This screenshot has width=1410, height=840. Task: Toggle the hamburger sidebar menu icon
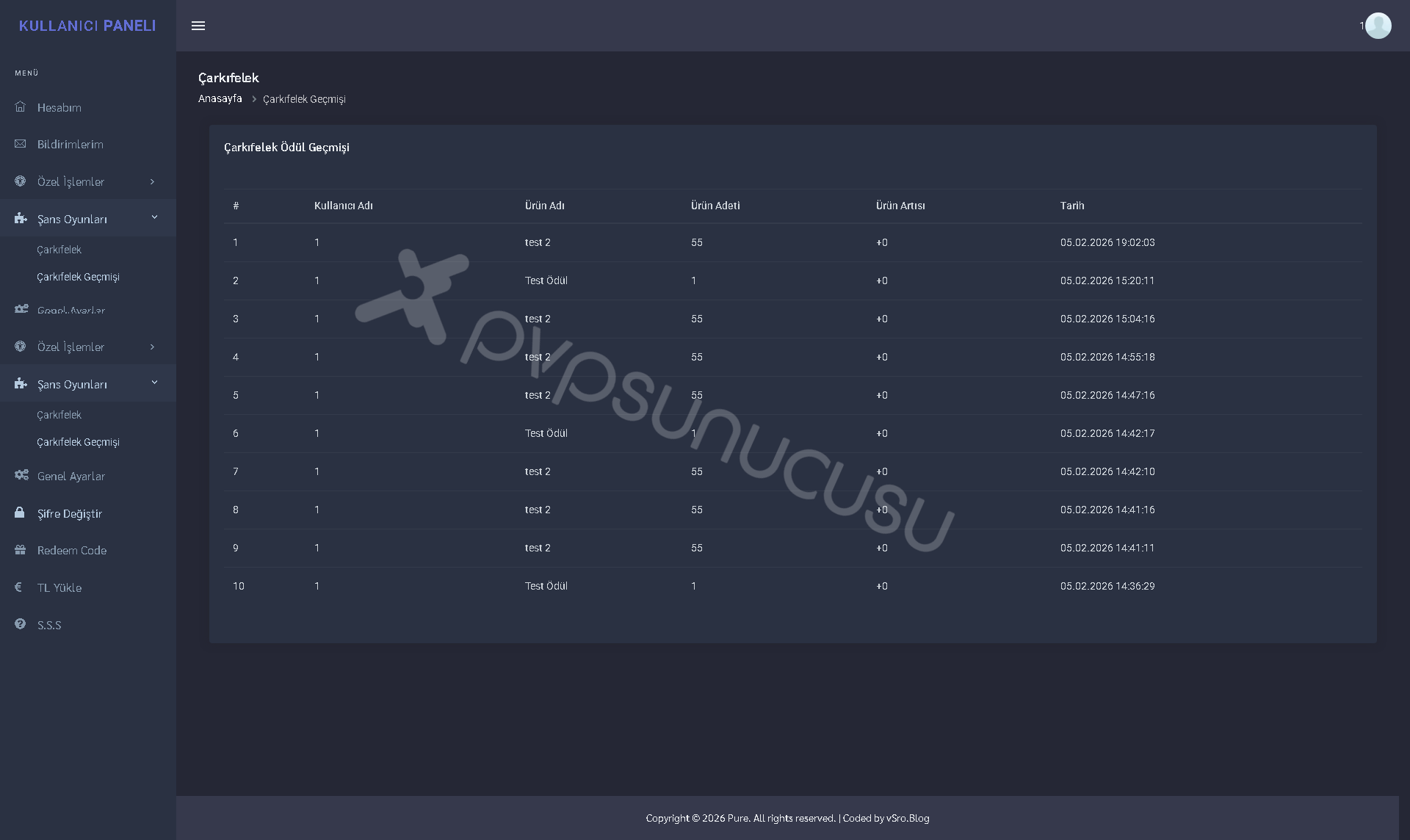(x=198, y=26)
